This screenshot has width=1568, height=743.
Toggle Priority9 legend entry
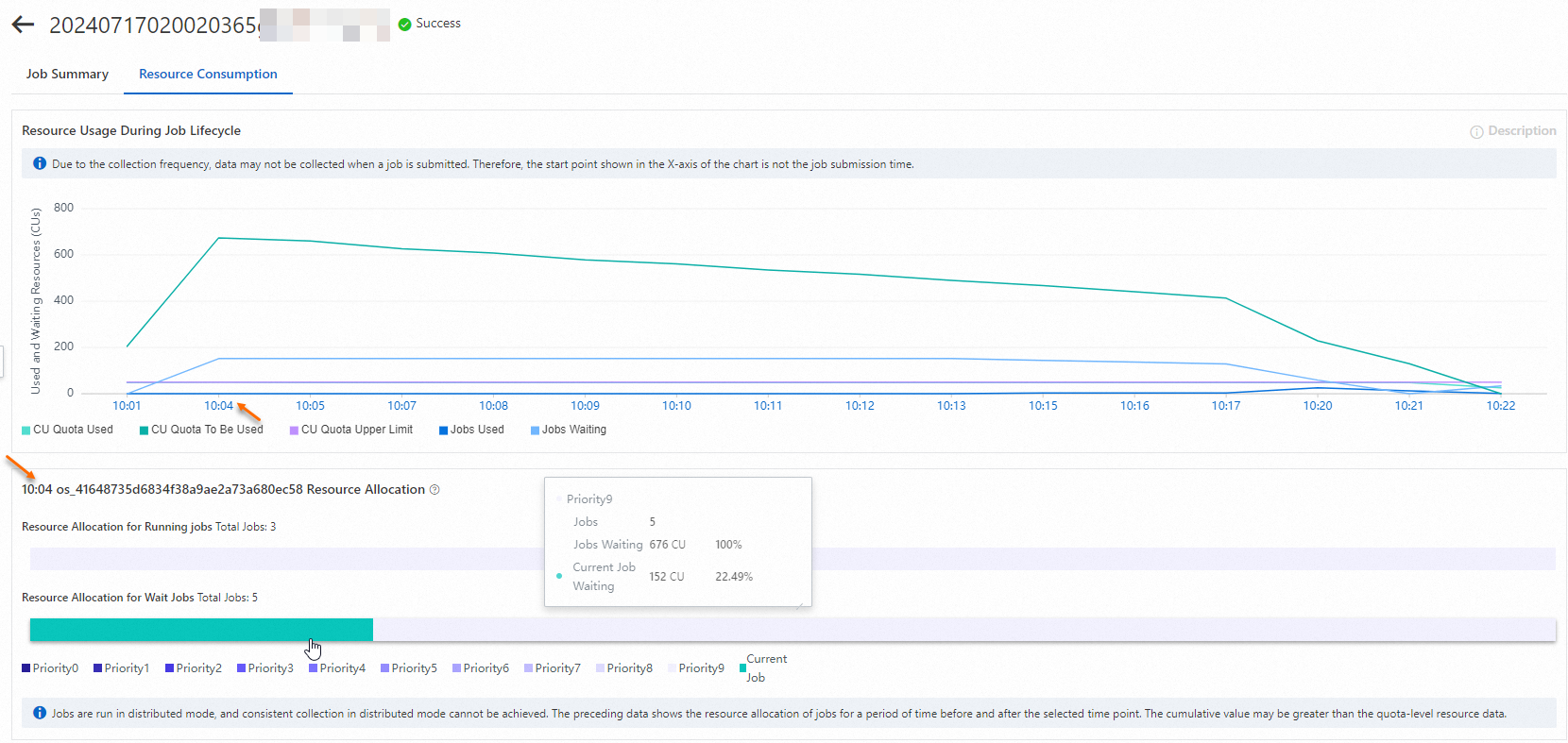coord(696,668)
